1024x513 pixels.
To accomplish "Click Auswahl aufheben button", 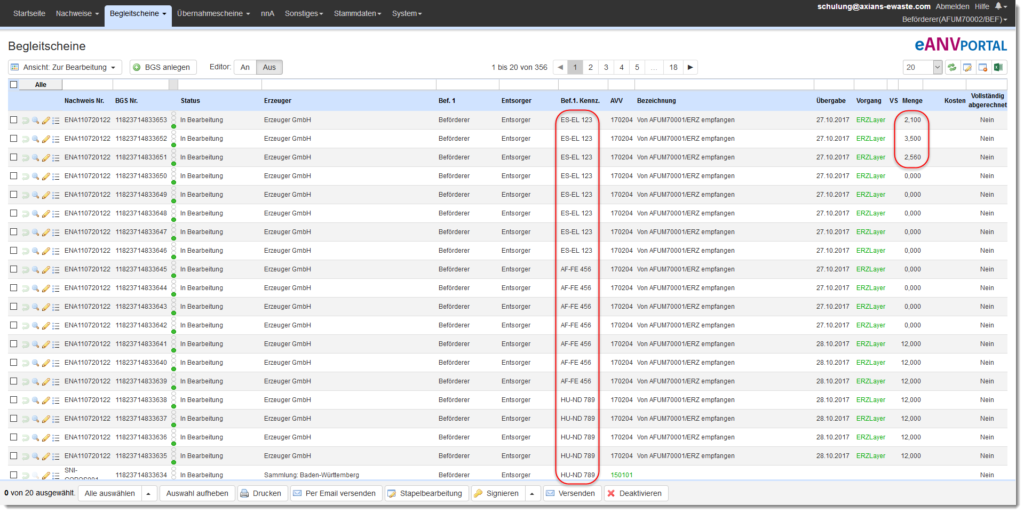I will pos(197,493).
